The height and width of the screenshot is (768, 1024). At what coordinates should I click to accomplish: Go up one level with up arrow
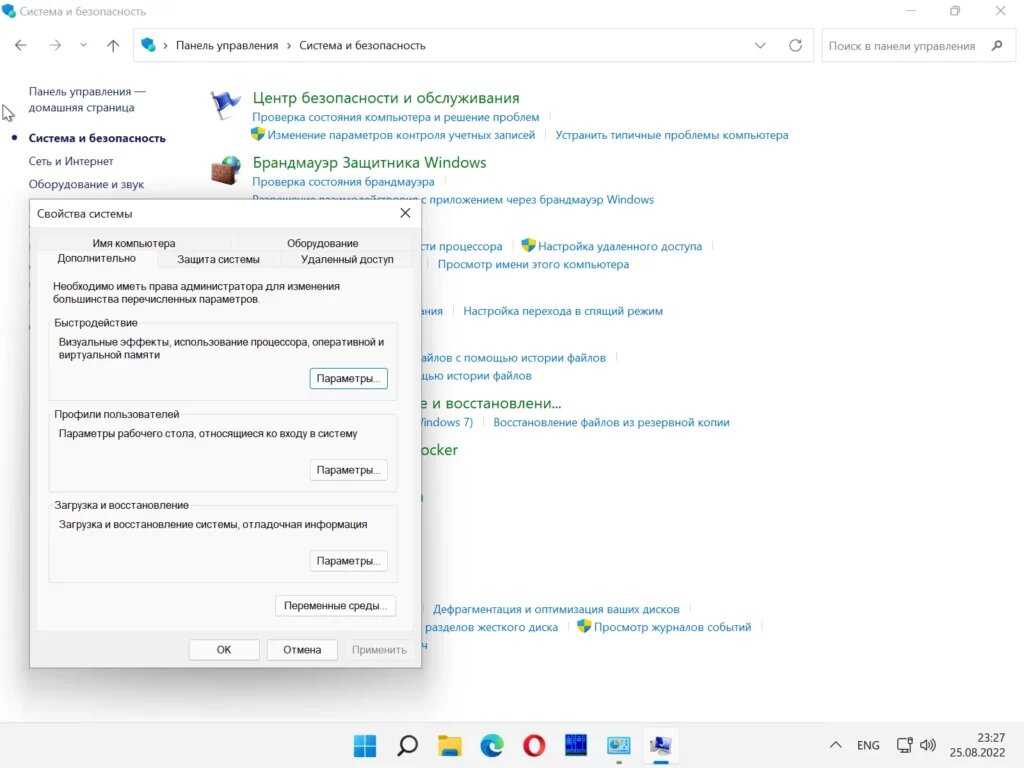(113, 45)
